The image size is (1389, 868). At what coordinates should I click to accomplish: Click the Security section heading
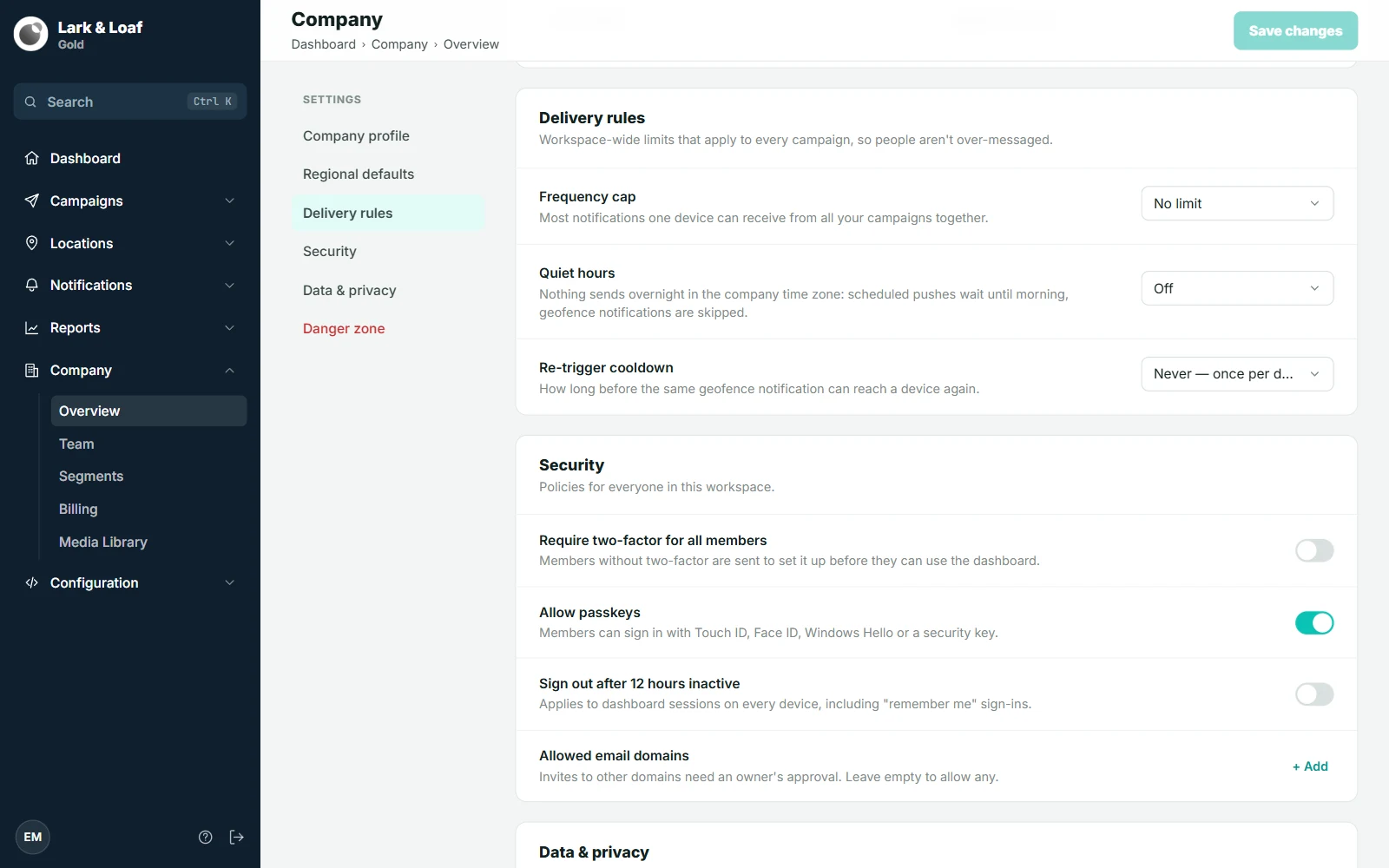click(571, 465)
